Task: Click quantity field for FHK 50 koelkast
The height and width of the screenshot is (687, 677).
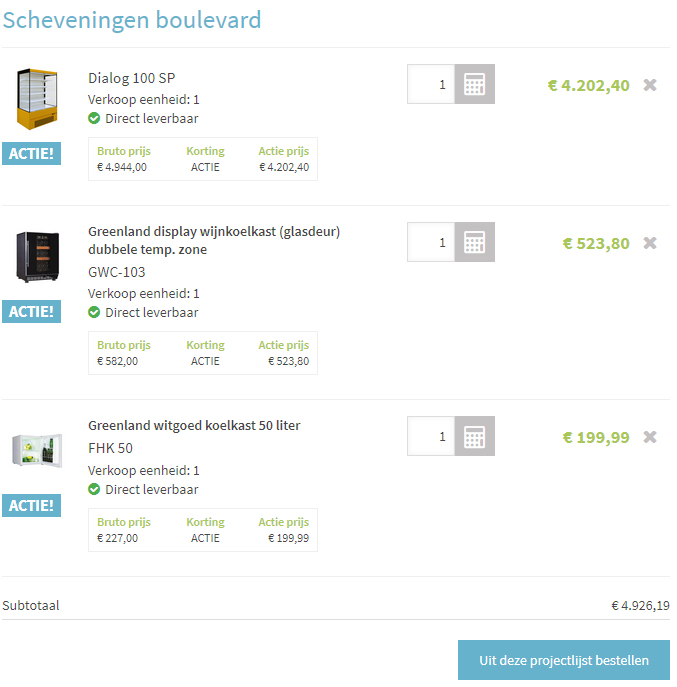Action: pos(431,436)
